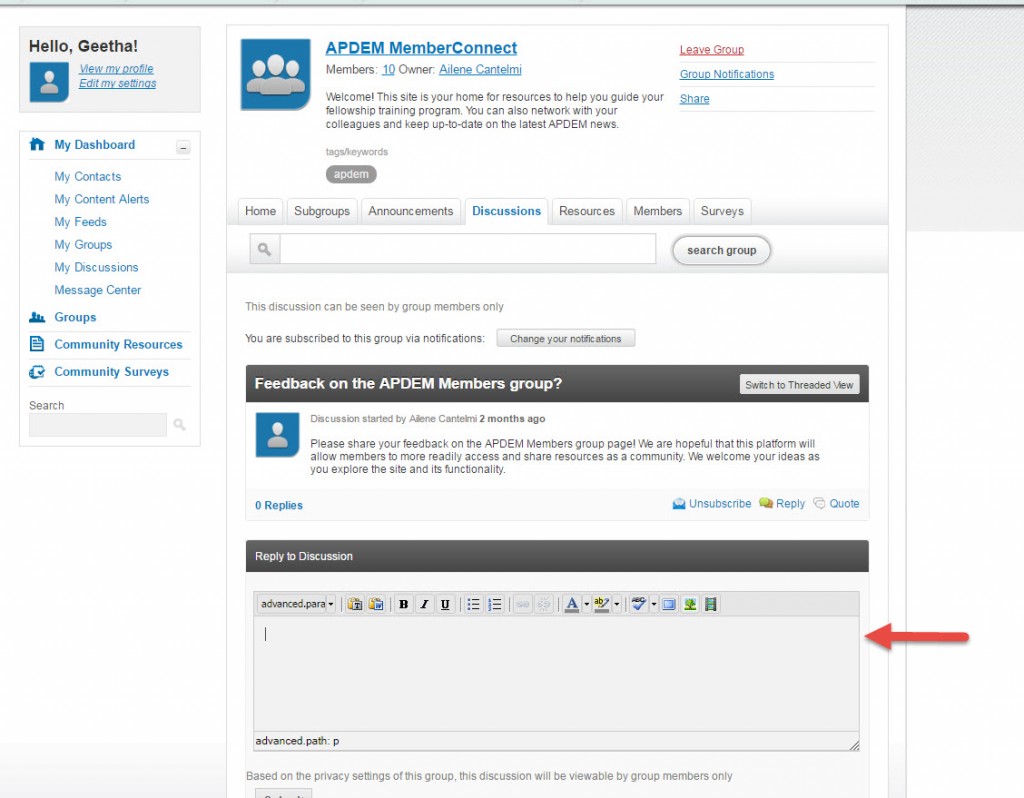Insert a bulleted list
Screen dimensions: 1024x798
(x=473, y=604)
